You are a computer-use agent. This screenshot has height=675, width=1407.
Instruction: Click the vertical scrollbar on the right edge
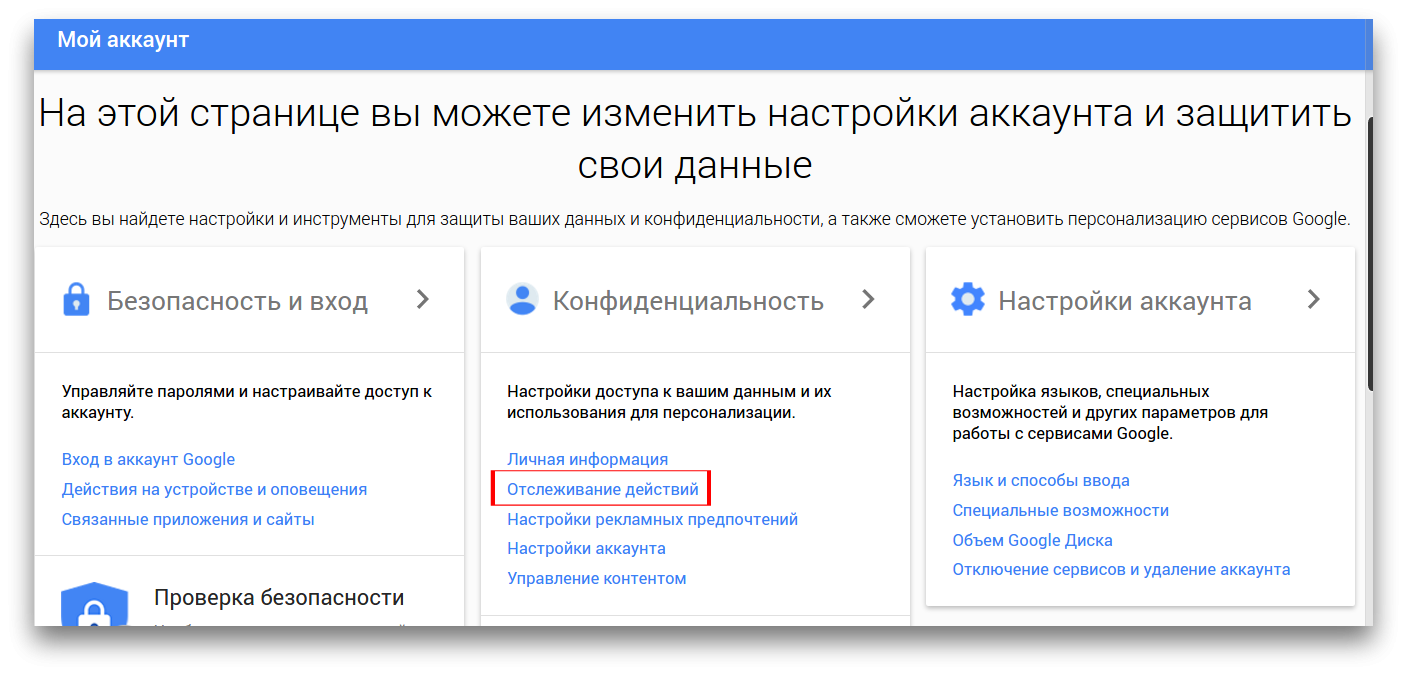(1372, 250)
